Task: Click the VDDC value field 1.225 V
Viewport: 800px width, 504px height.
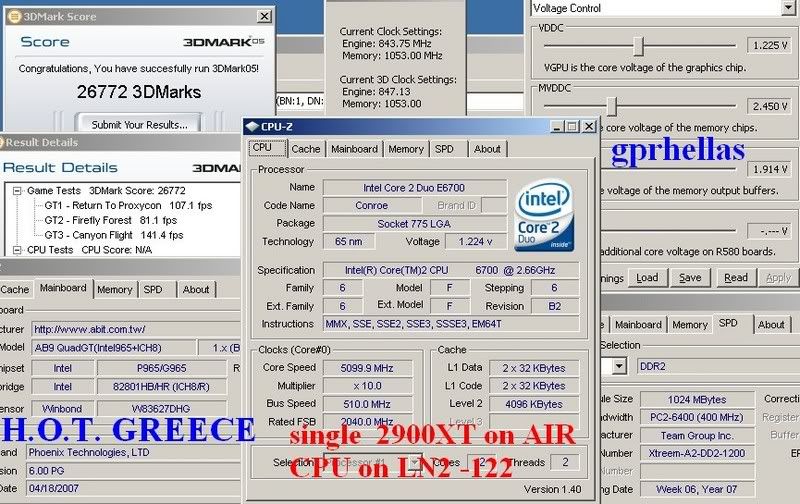Action: tap(770, 45)
